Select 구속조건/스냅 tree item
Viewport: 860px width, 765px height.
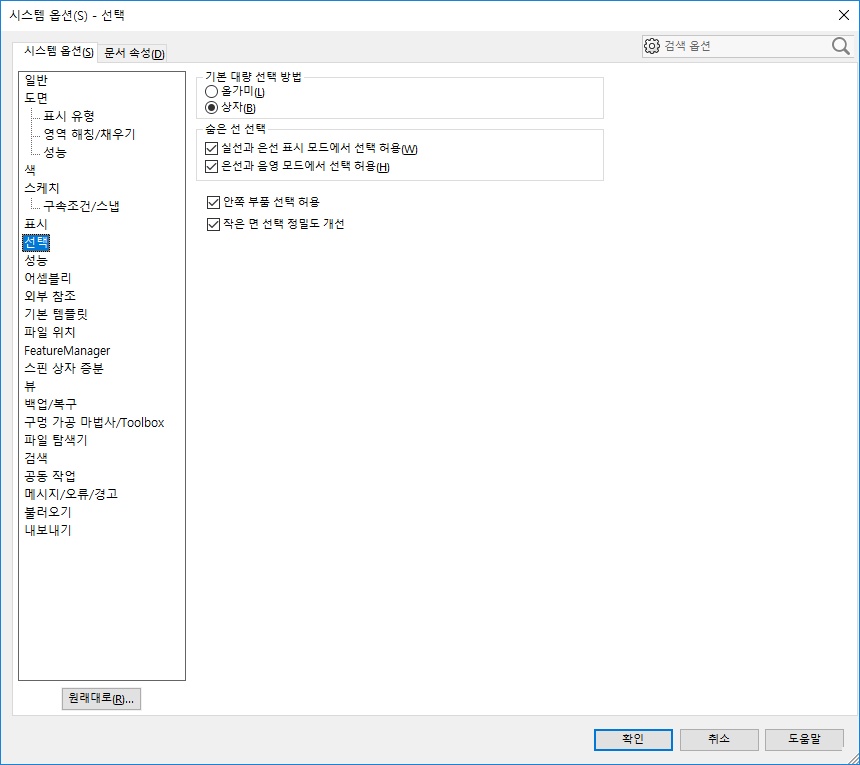[x=81, y=206]
